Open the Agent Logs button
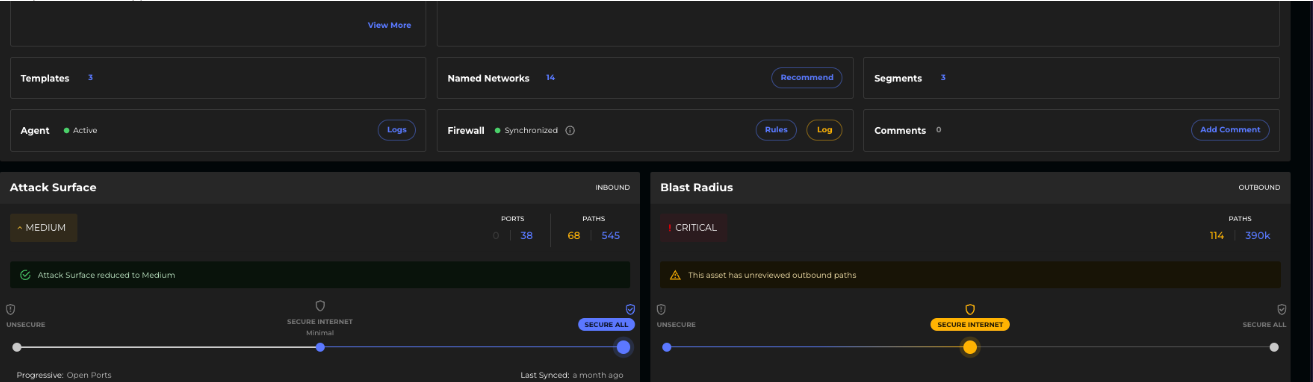The height and width of the screenshot is (382, 1313). [x=397, y=130]
